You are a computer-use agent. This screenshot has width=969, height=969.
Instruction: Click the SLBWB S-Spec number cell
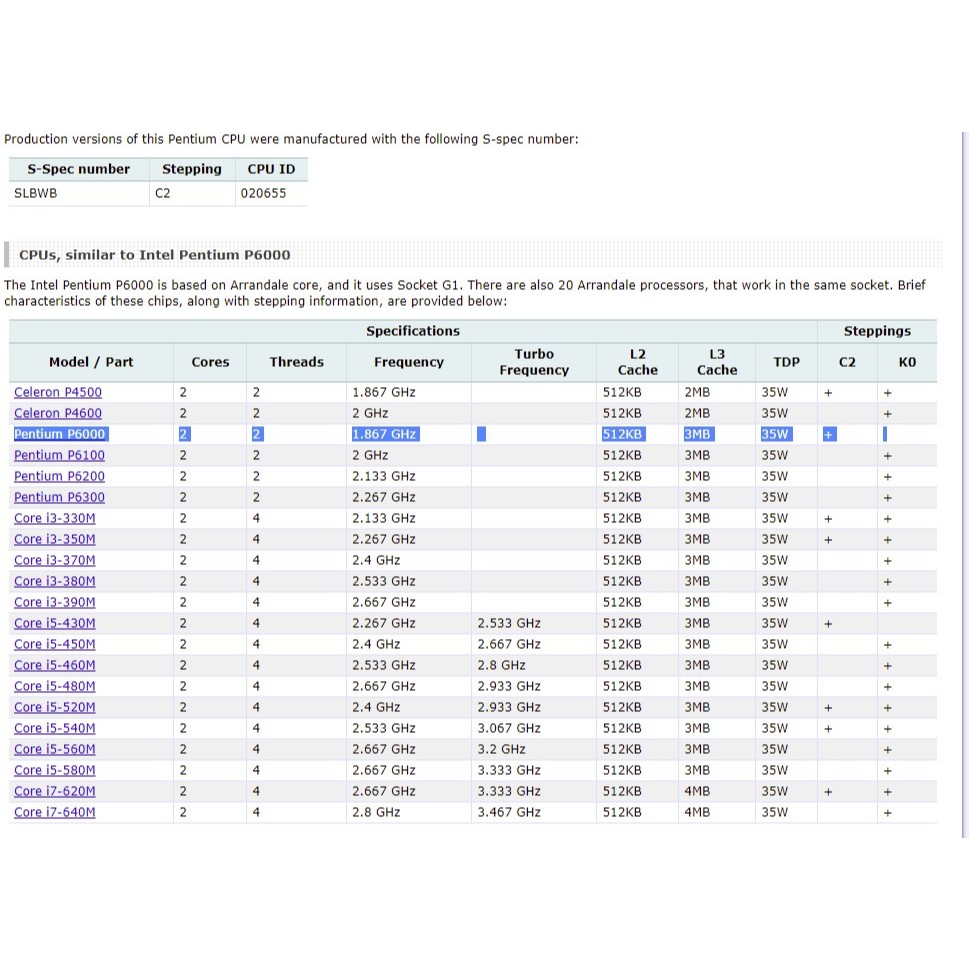(36, 193)
